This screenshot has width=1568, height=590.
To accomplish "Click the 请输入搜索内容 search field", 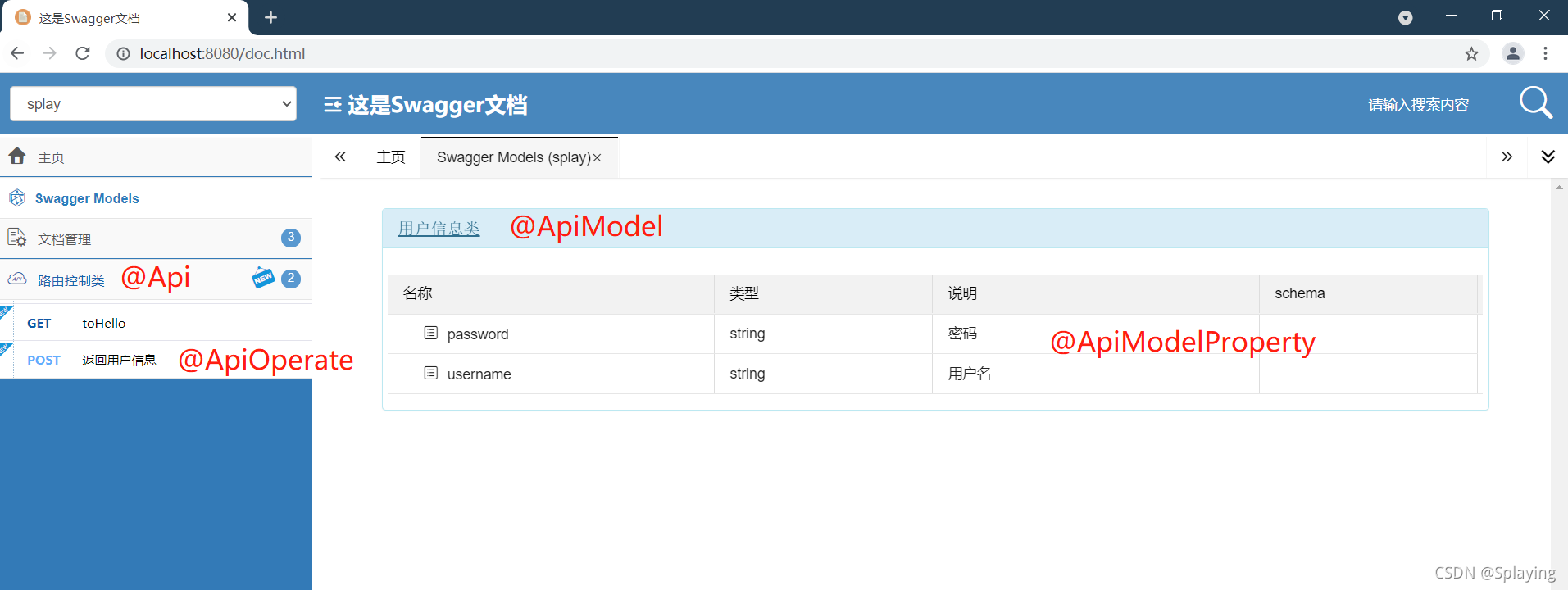I will coord(1418,105).
